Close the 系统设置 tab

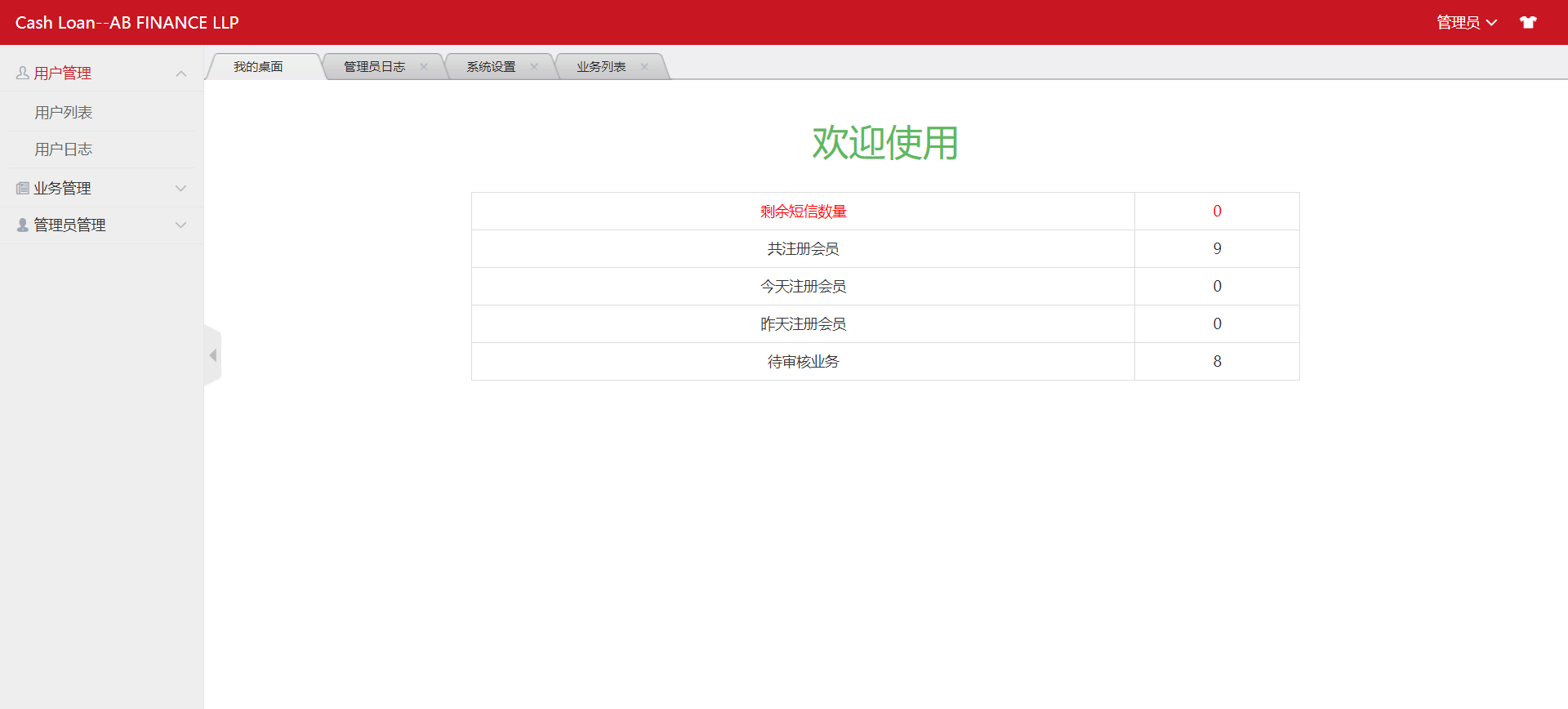coord(534,67)
